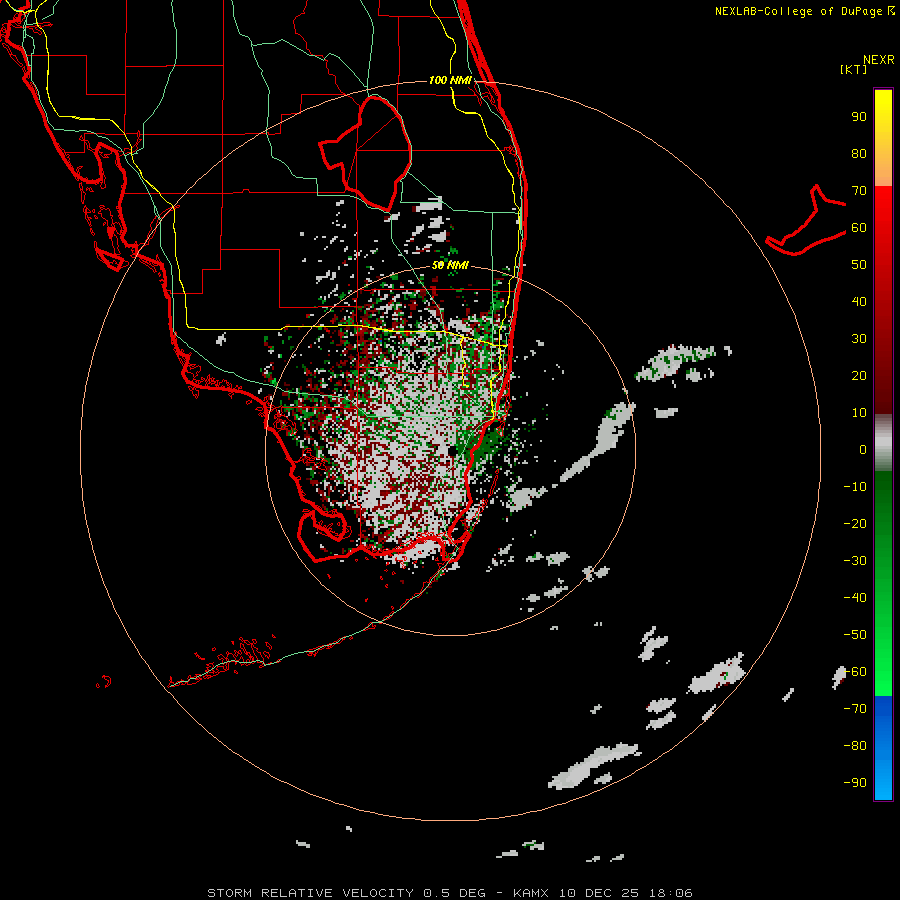
Task: Click the 10 value on velocity scale
Action: [859, 413]
